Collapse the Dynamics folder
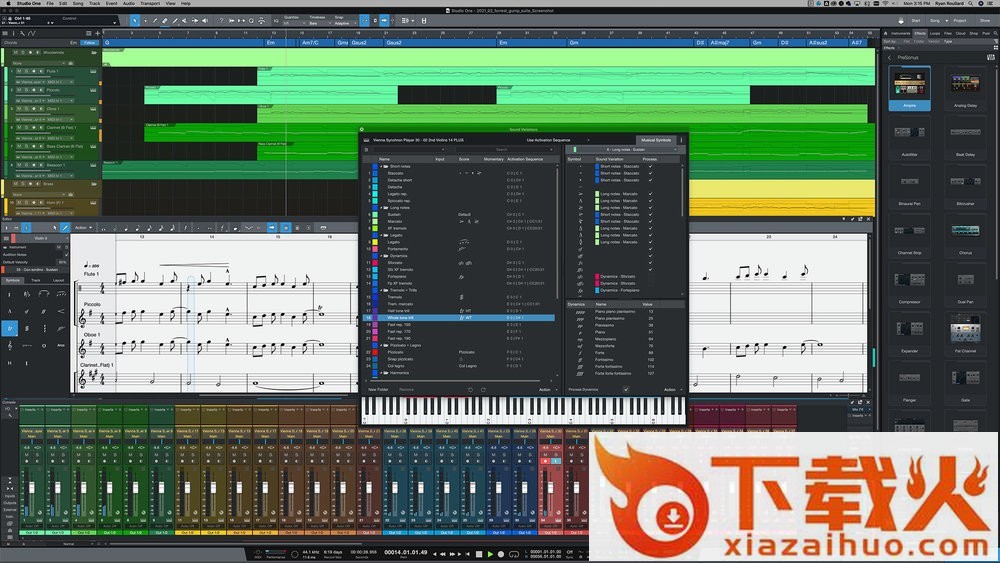This screenshot has height=563, width=1000. click(x=381, y=256)
